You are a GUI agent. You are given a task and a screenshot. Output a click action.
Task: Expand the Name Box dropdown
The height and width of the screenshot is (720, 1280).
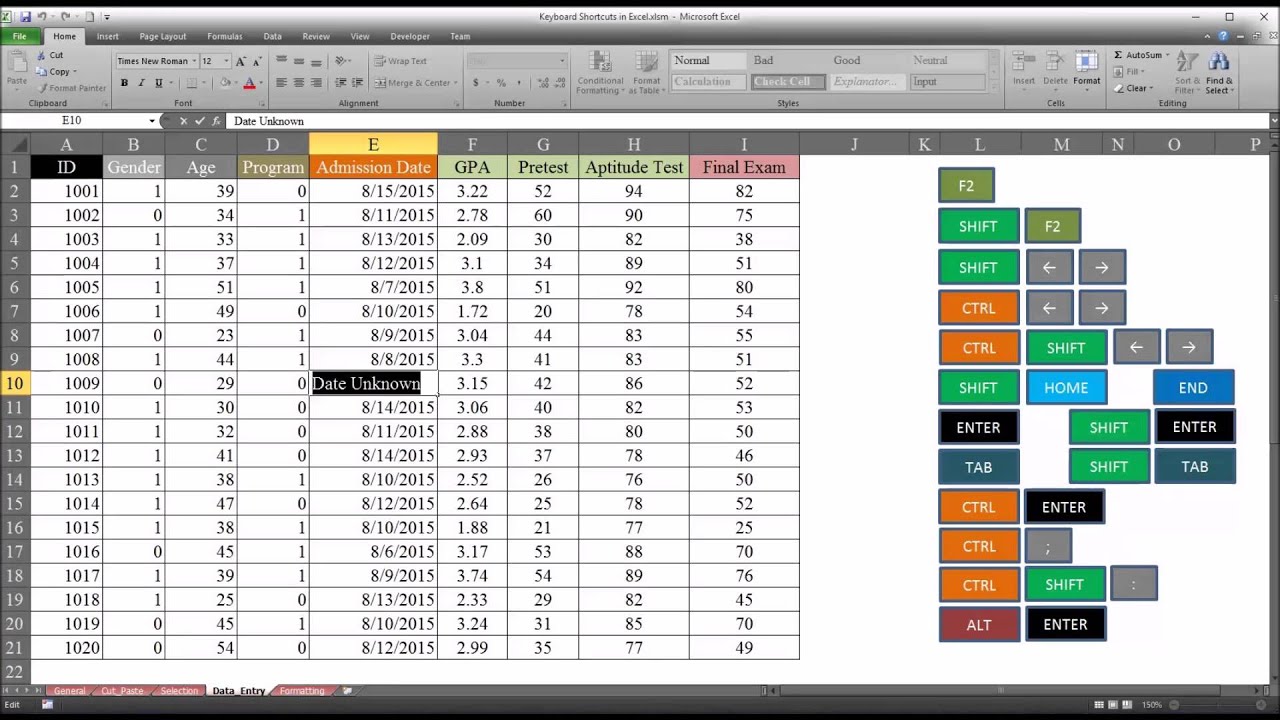coord(152,121)
